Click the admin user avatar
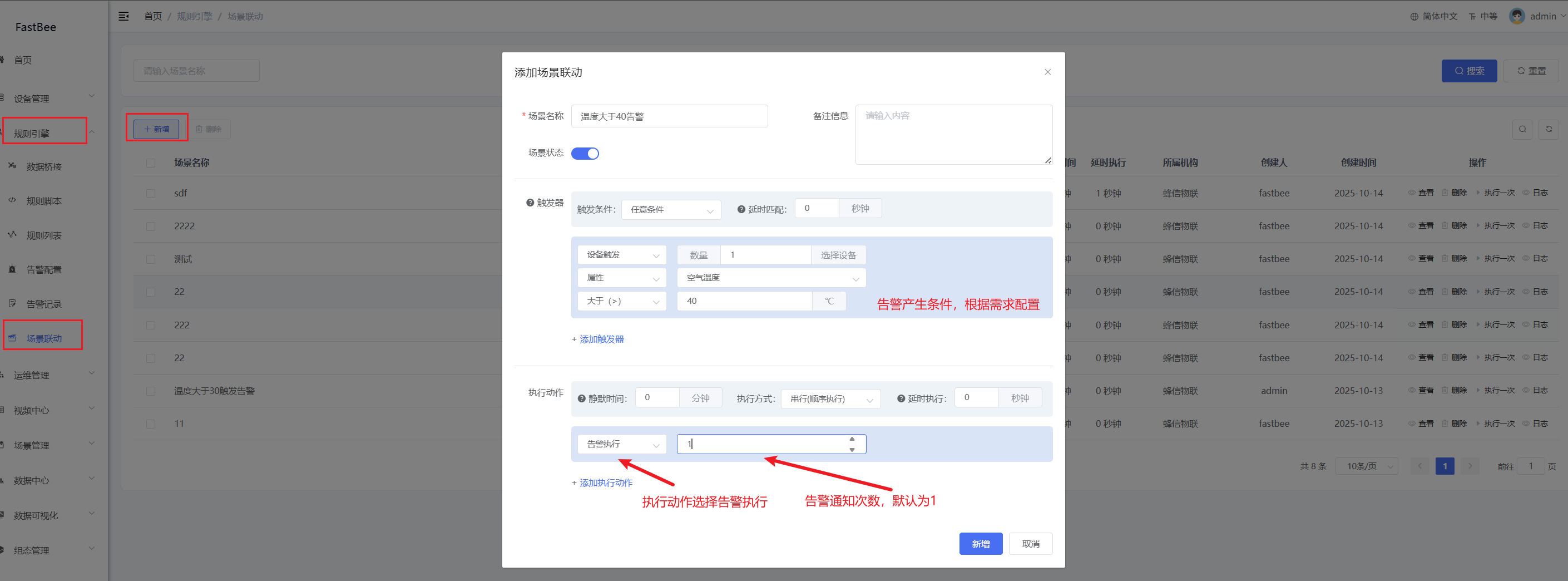 coord(1516,17)
